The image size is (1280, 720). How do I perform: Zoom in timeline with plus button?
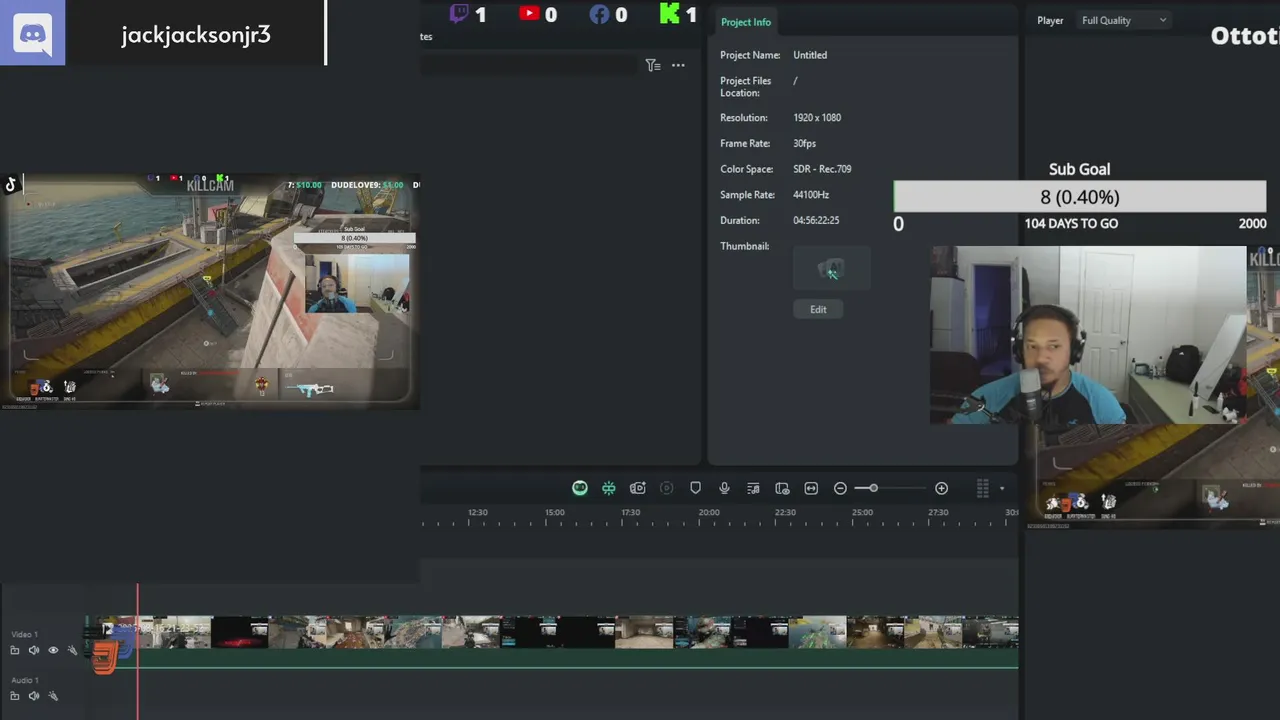pyautogui.click(x=941, y=488)
